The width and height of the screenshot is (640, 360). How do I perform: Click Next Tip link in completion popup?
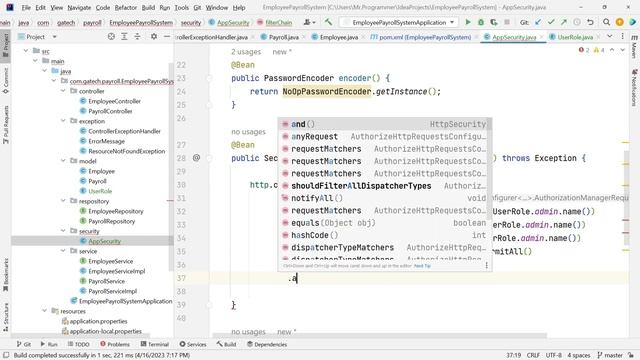tap(422, 266)
